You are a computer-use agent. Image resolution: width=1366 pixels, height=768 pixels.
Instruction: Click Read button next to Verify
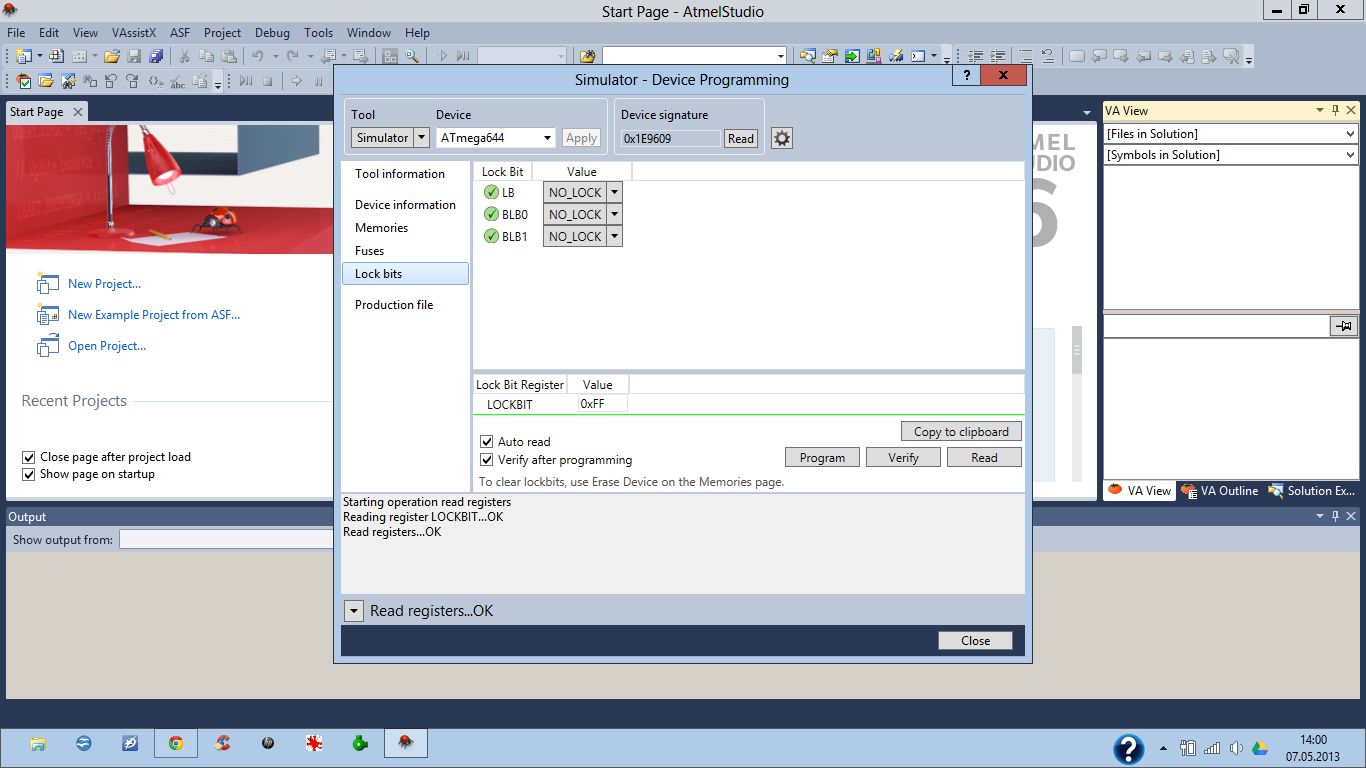coord(984,457)
